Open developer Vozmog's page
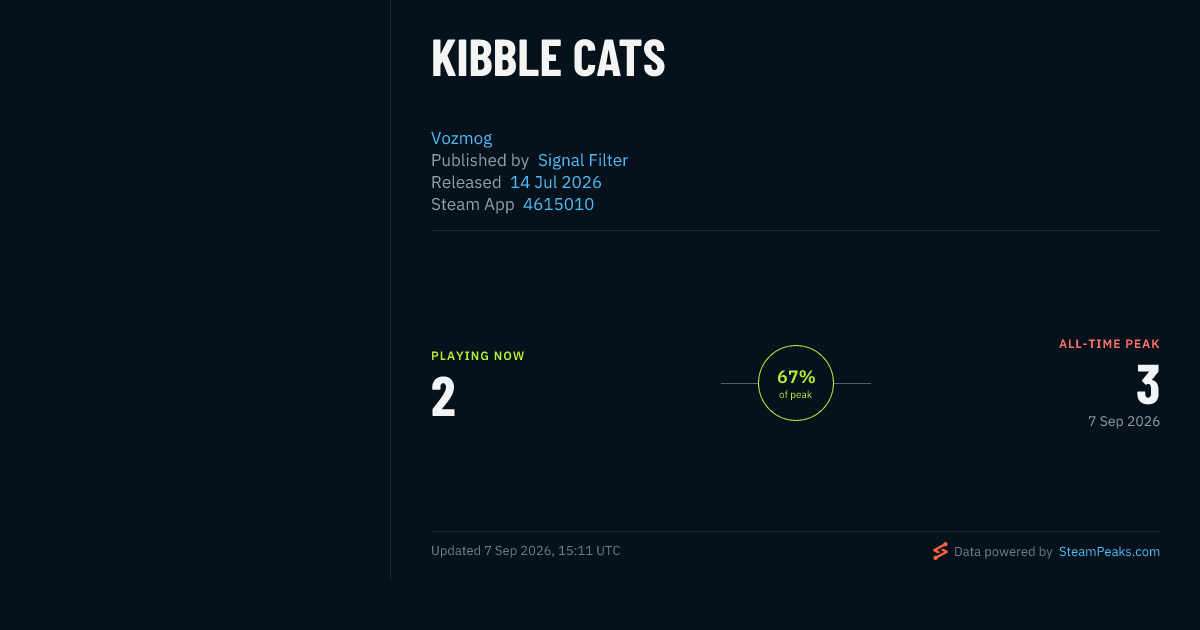Image resolution: width=1200 pixels, height=630 pixels. point(461,138)
